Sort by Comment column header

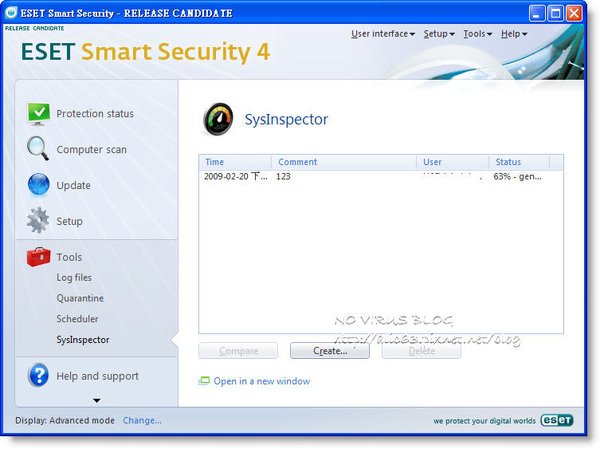[x=344, y=162]
